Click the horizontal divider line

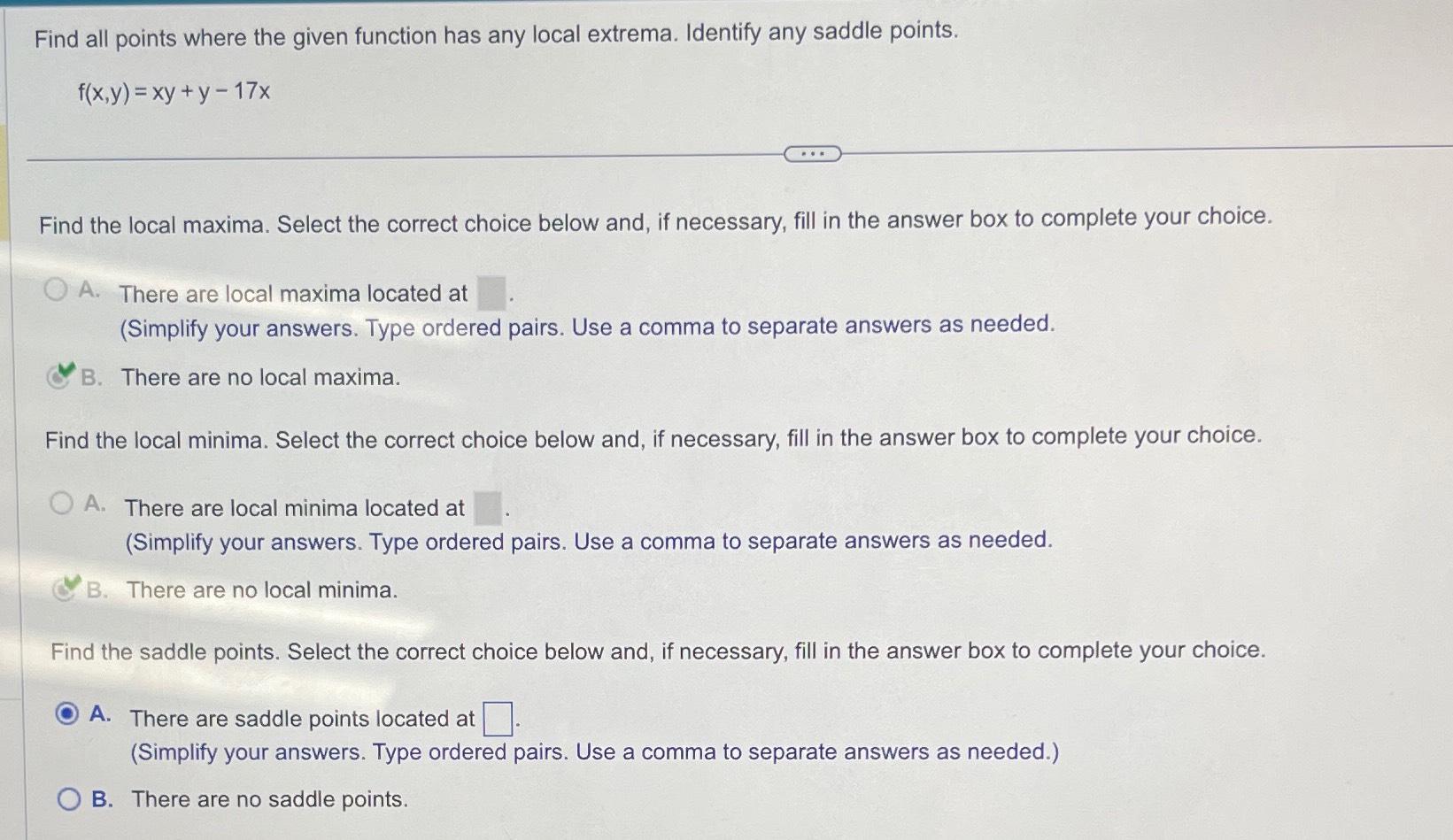[x=398, y=156]
